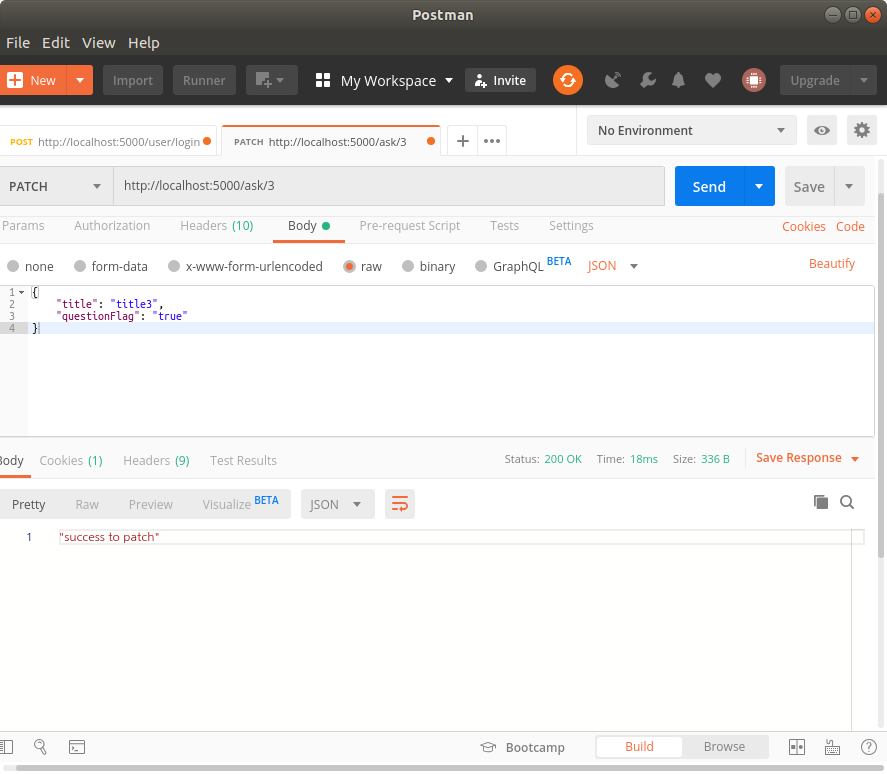Open the Tests tab

[504, 226]
